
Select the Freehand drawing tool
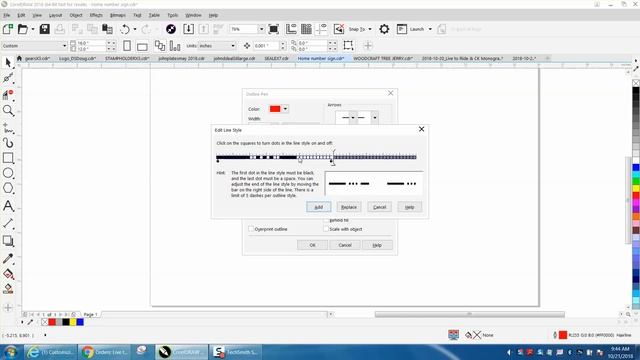[8, 128]
